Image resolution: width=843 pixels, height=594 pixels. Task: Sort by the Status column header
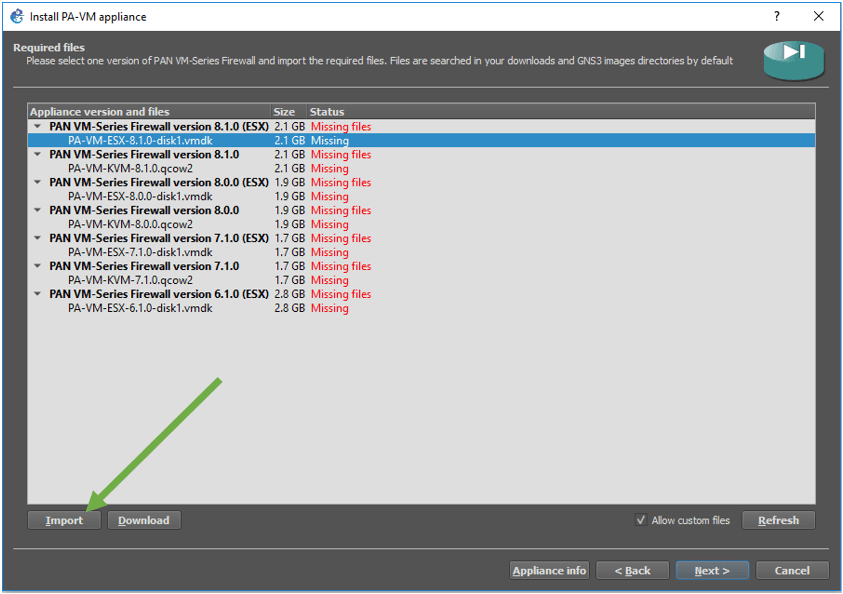[x=561, y=111]
